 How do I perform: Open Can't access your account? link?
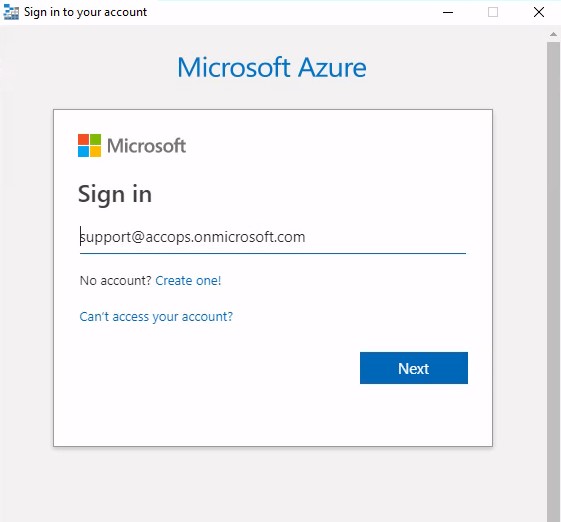tap(156, 317)
